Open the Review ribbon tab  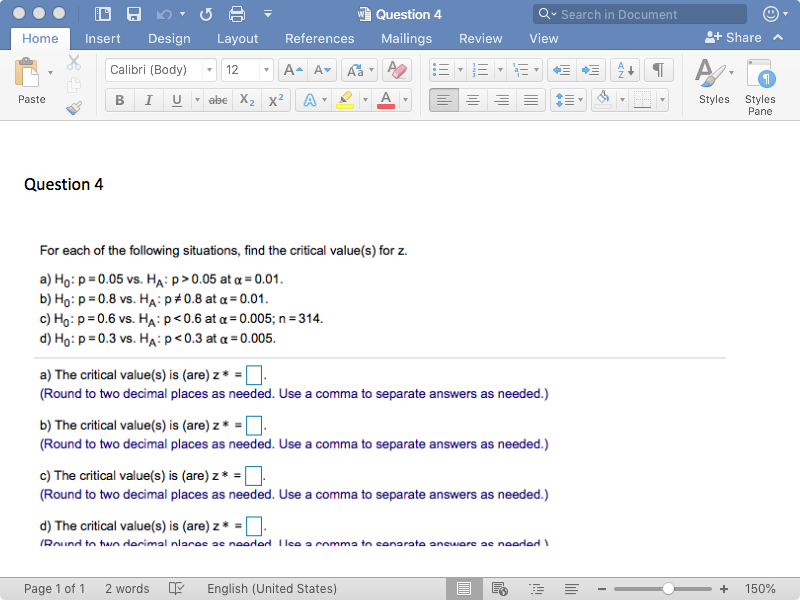(x=481, y=39)
